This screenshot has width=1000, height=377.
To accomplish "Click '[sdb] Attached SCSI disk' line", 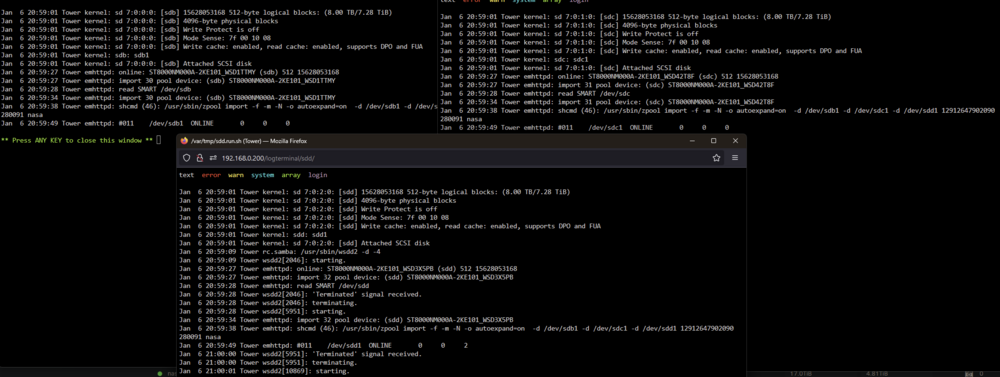I will point(126,64).
